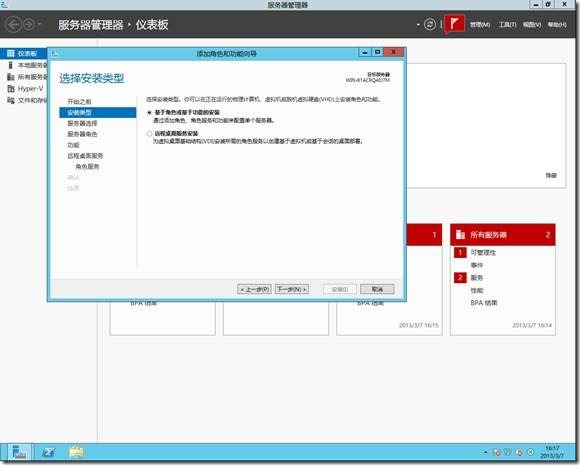Image resolution: width=580 pixels, height=465 pixels.
Task: Click red badge 1 beside 可管理性
Action: 460,253
